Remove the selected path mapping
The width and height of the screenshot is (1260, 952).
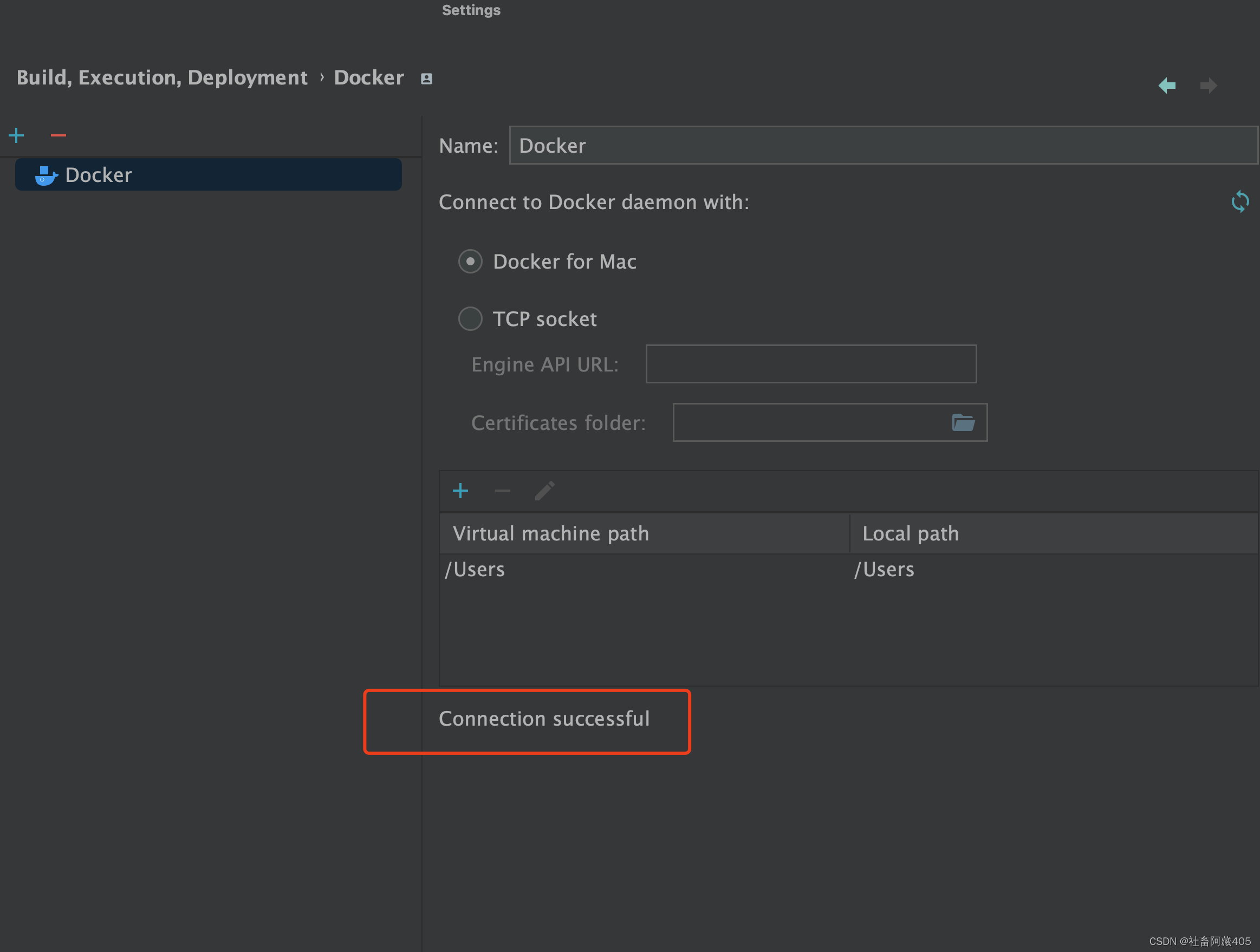(x=502, y=490)
